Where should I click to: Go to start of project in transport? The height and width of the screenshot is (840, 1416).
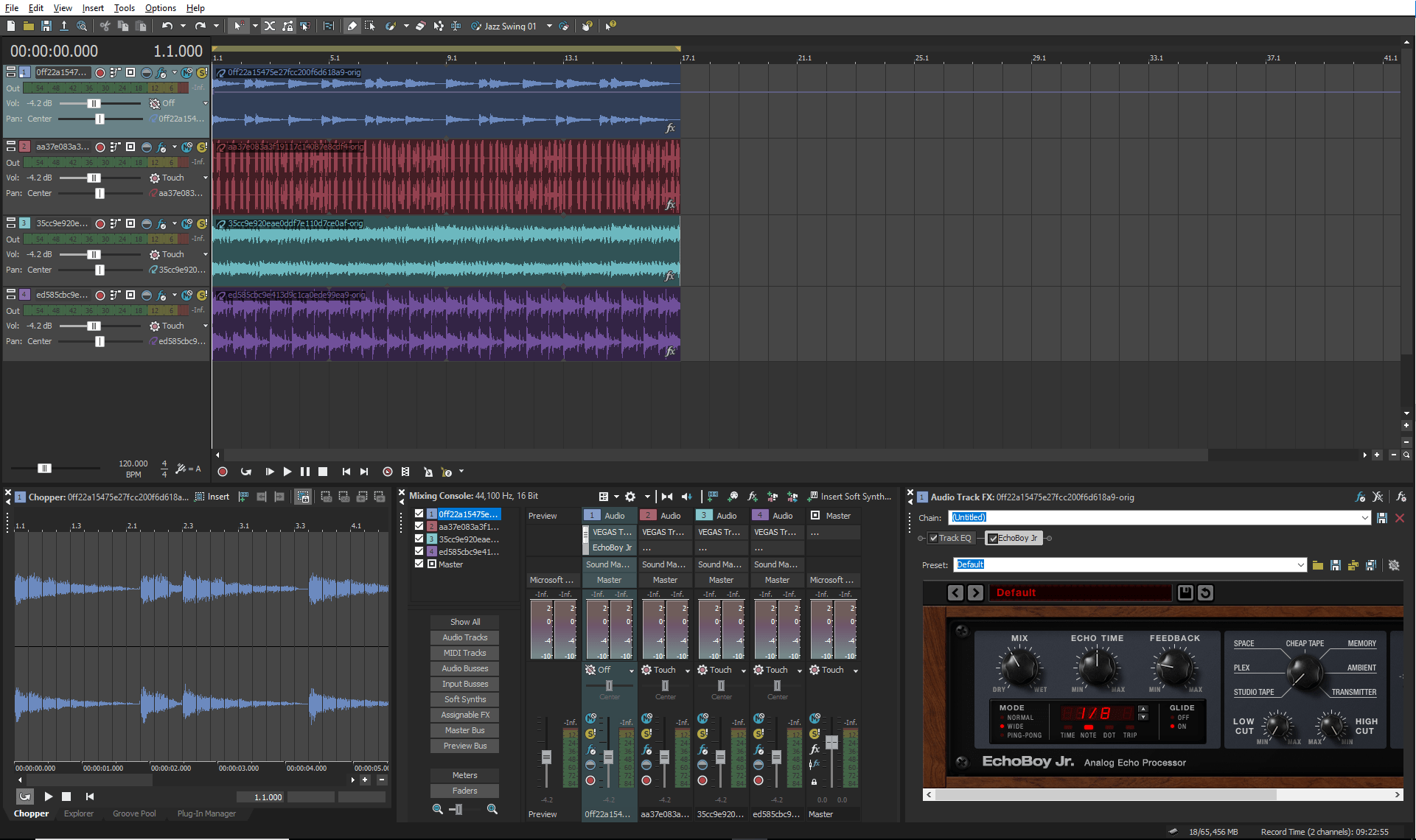click(x=346, y=472)
